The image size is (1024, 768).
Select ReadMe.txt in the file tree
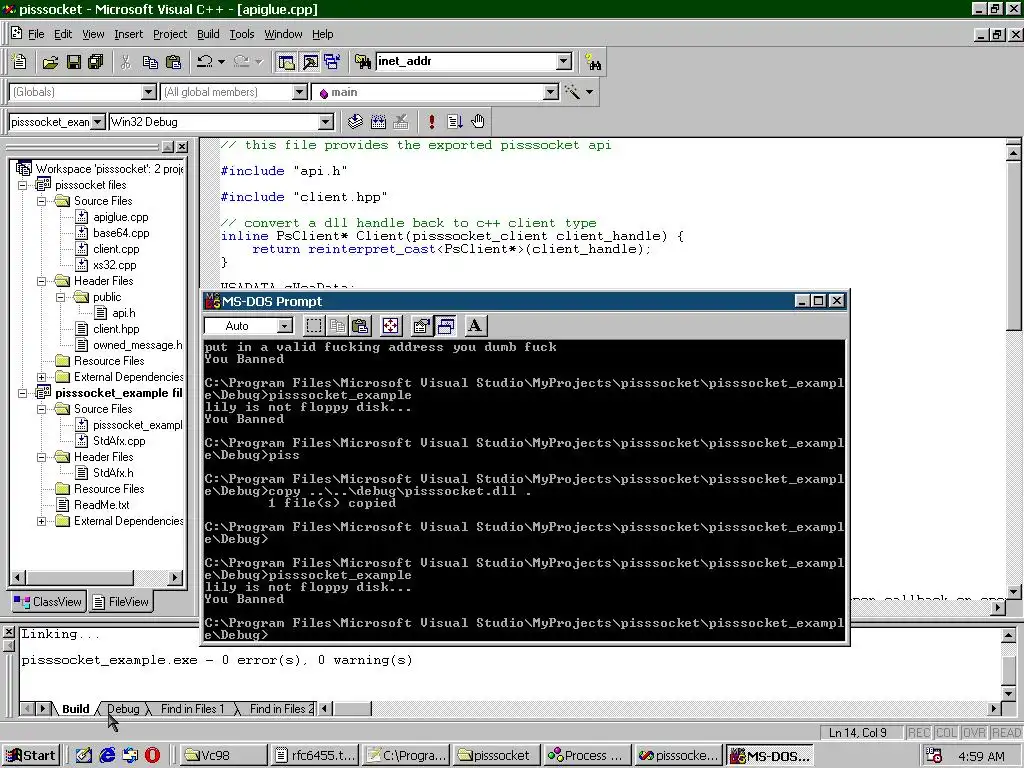point(101,505)
